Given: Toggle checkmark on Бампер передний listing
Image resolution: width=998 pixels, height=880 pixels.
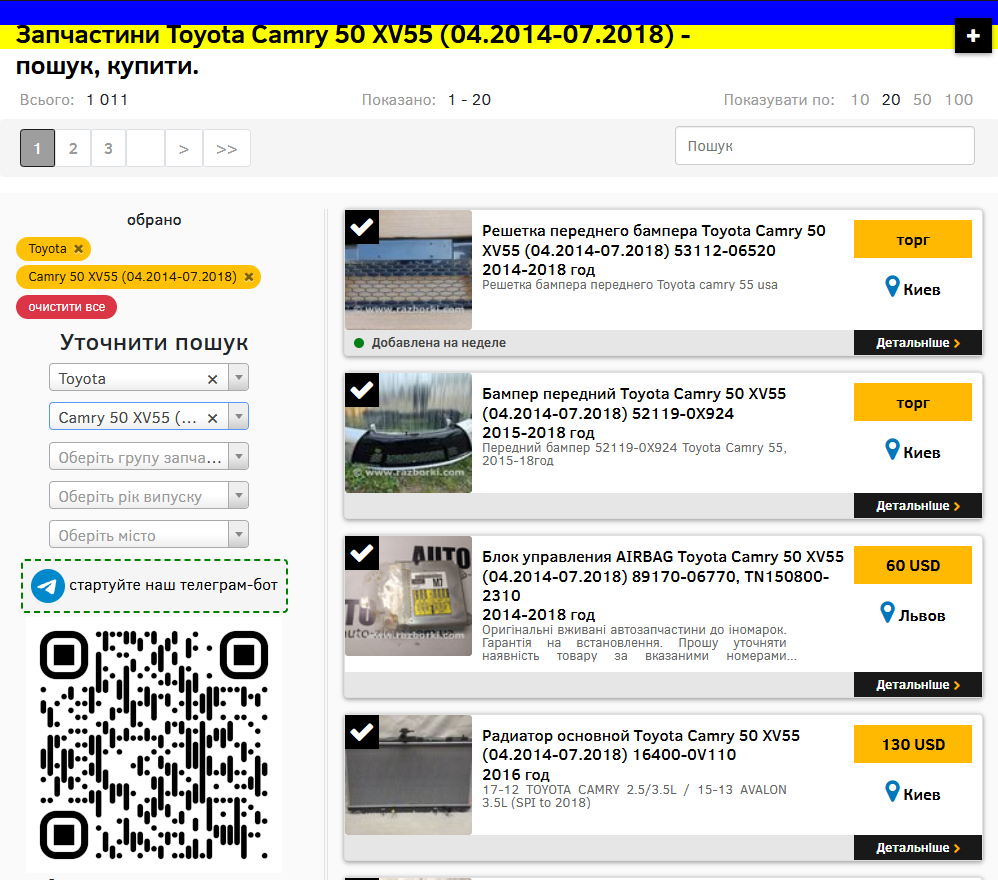Looking at the screenshot, I should 362,390.
